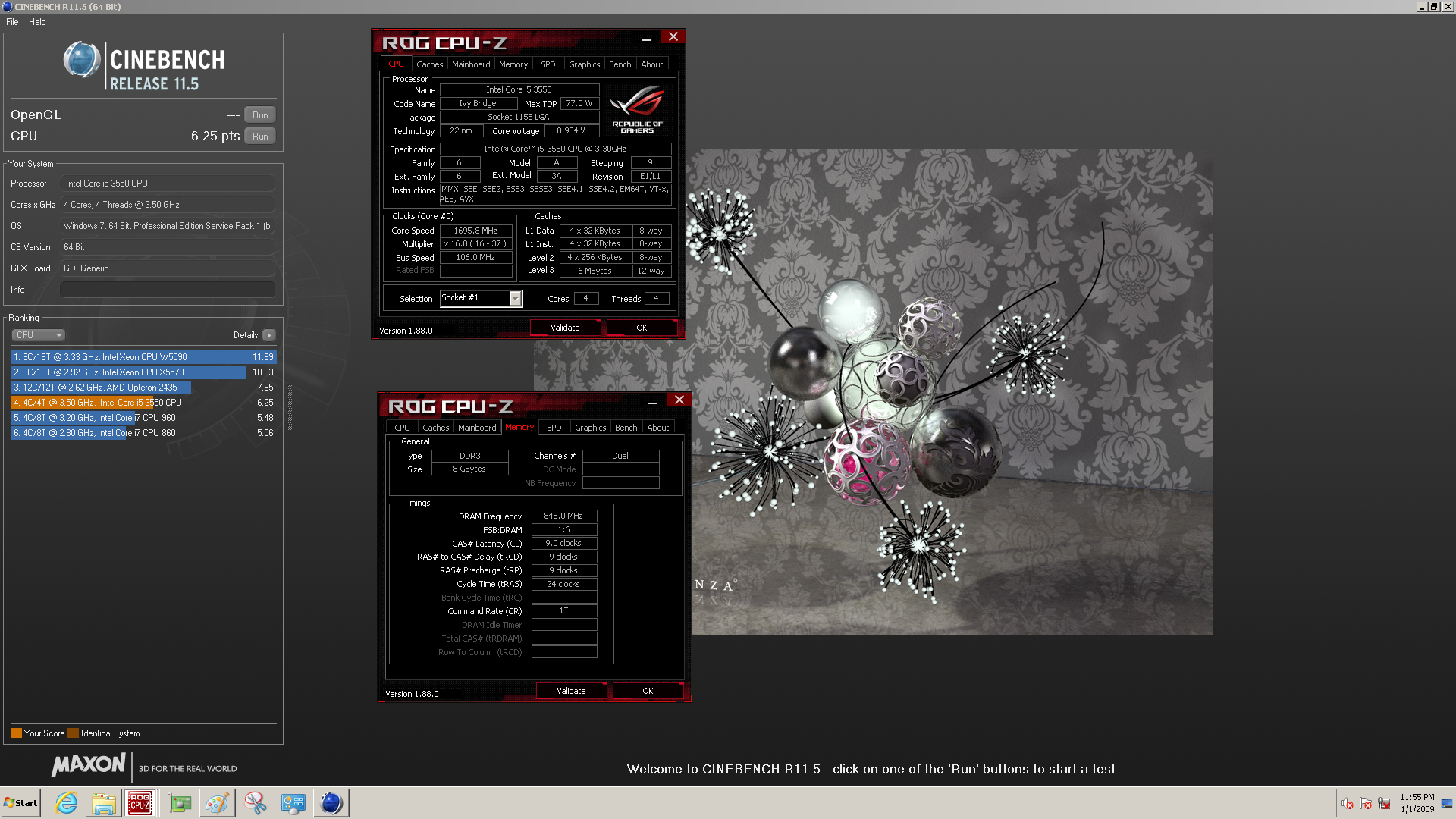Click the DRAM Frequency value 848.0 MHz

coord(563,516)
